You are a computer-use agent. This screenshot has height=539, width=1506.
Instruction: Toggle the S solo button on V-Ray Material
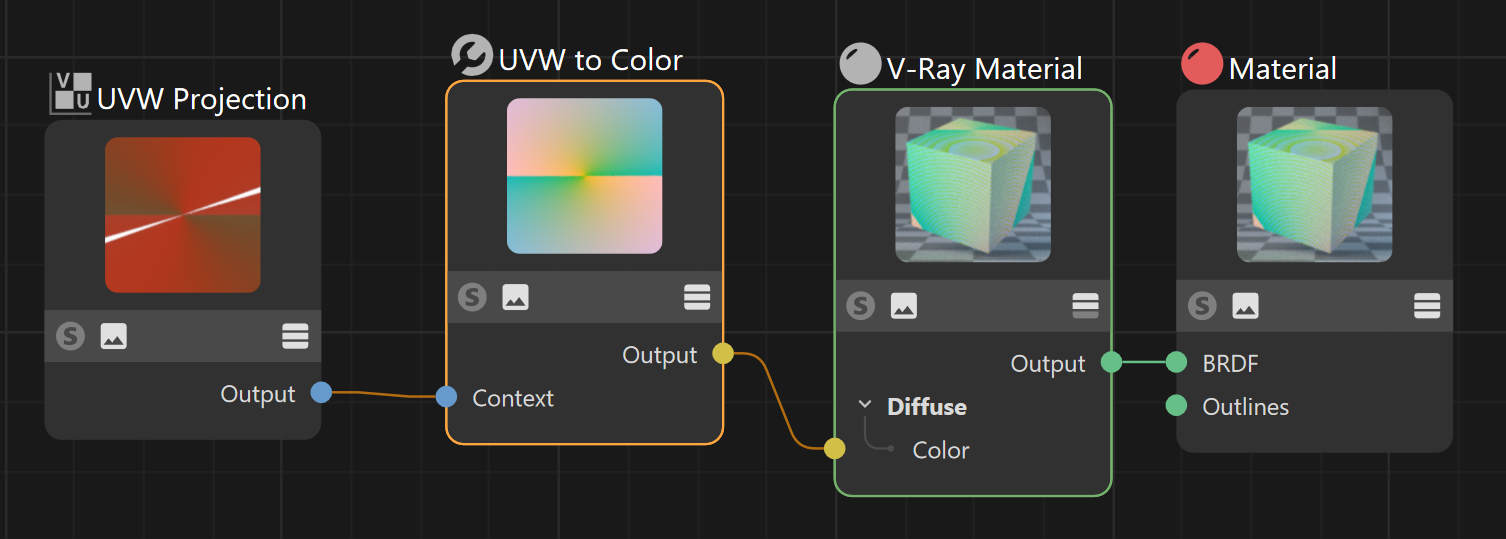(x=860, y=306)
